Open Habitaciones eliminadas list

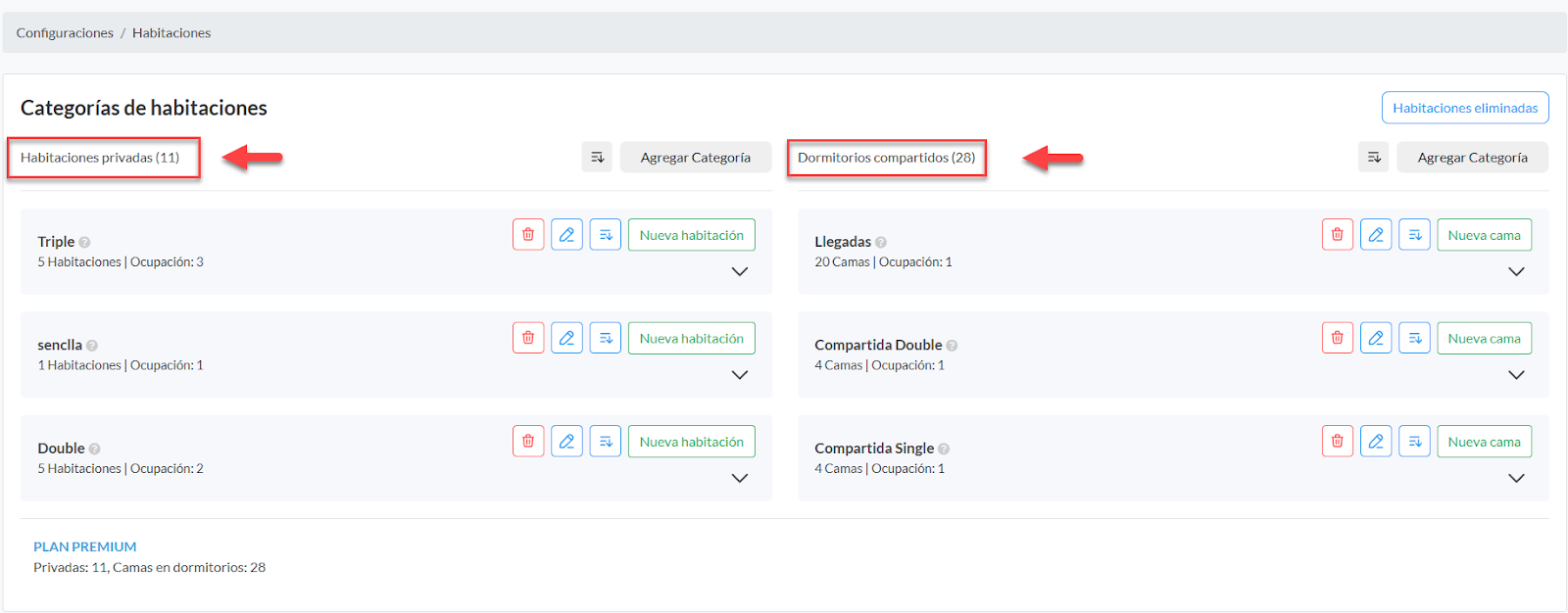click(1465, 108)
